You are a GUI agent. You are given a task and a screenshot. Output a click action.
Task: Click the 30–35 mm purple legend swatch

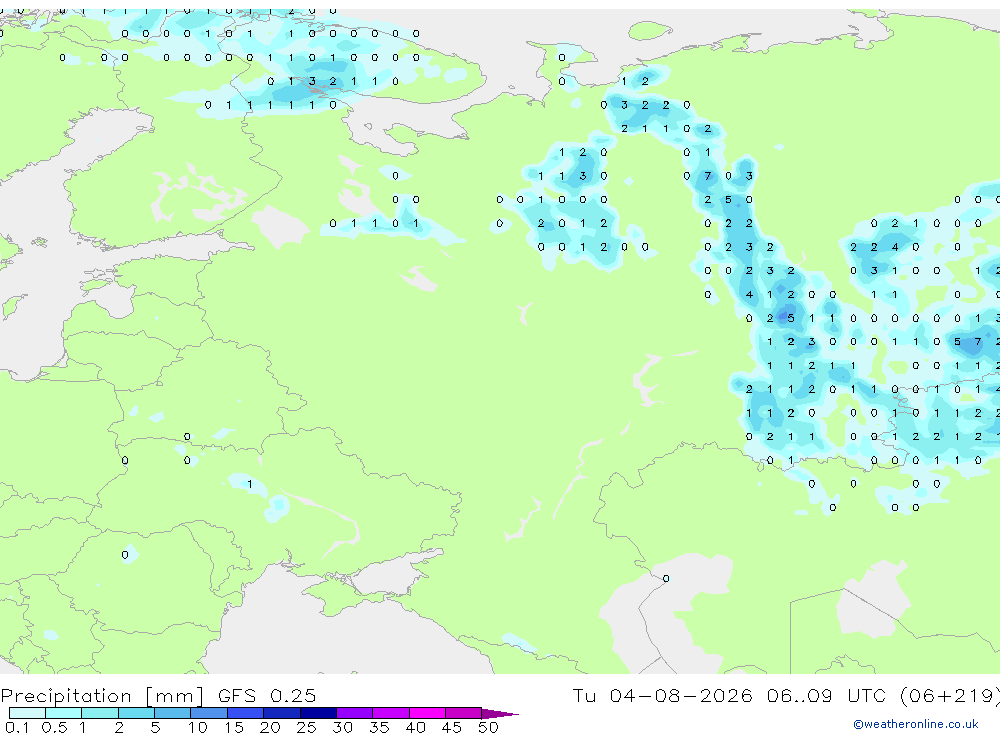354,713
